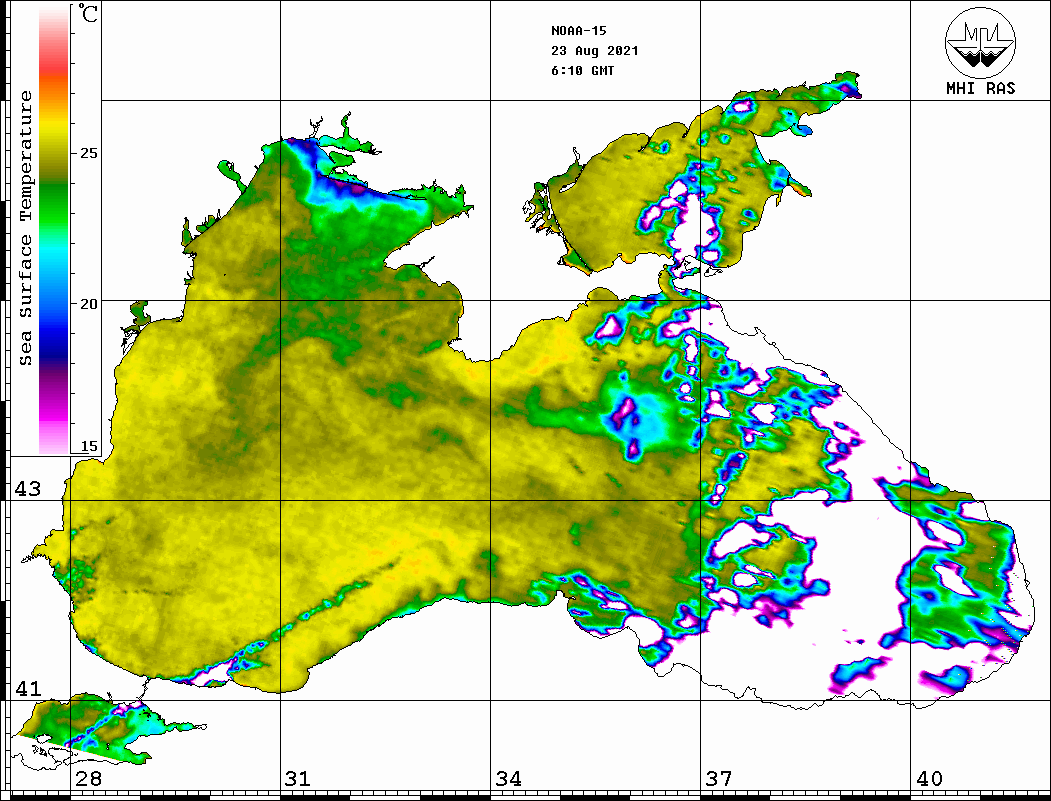Click latitude label 41

tap(27, 689)
